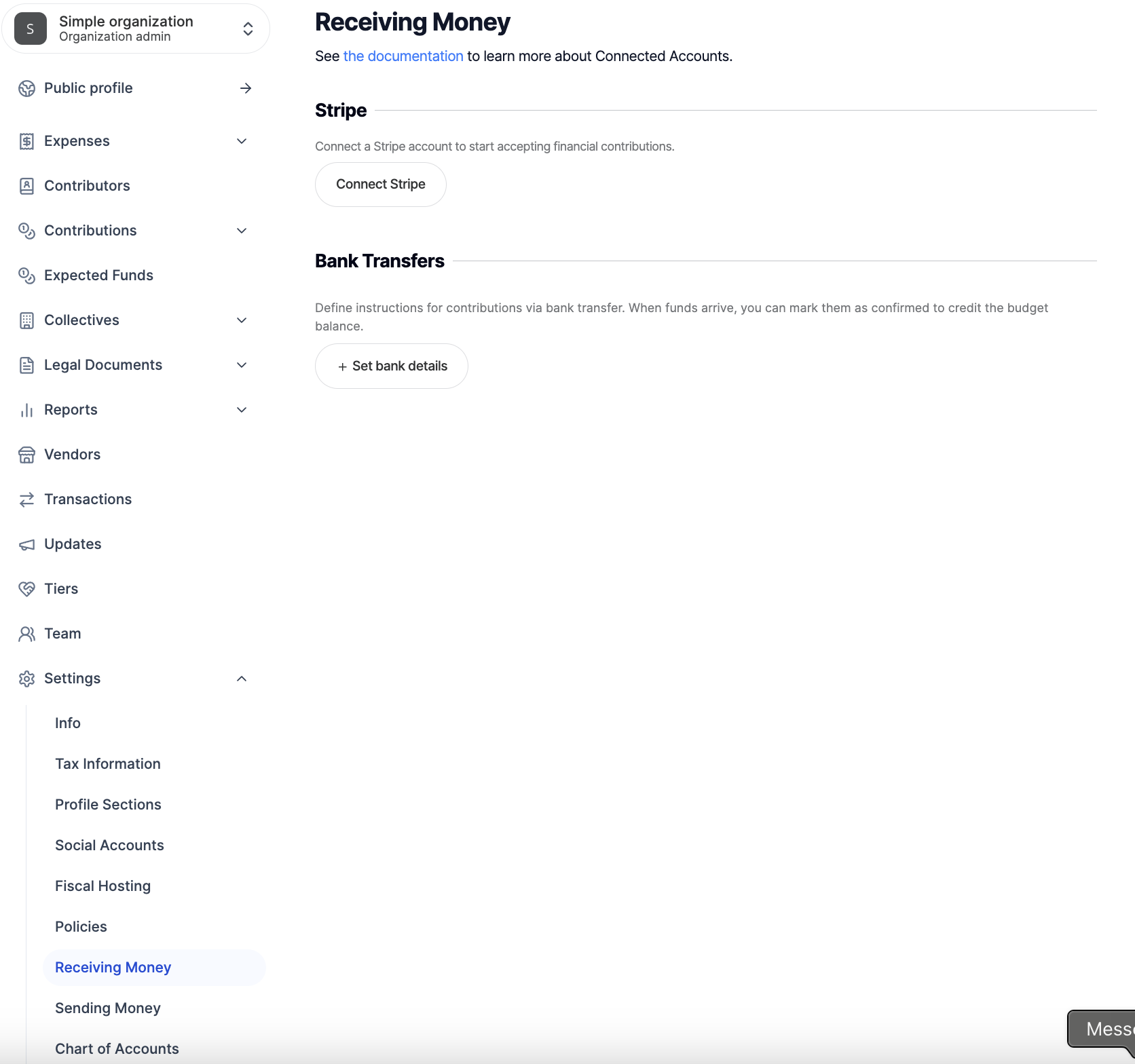
Task: Collapse the Settings section chevron
Action: 242,679
